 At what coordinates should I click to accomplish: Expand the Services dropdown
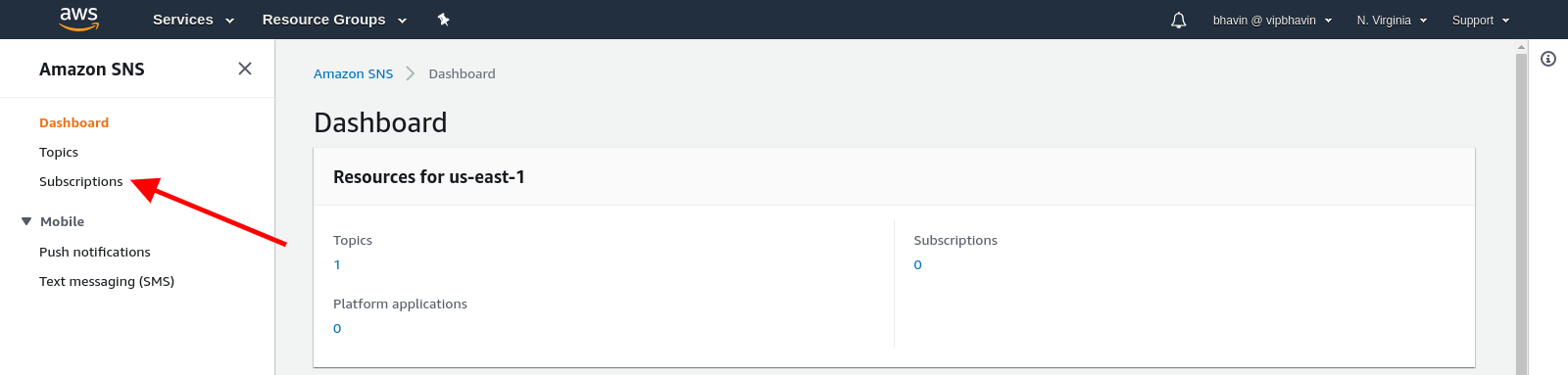193,20
